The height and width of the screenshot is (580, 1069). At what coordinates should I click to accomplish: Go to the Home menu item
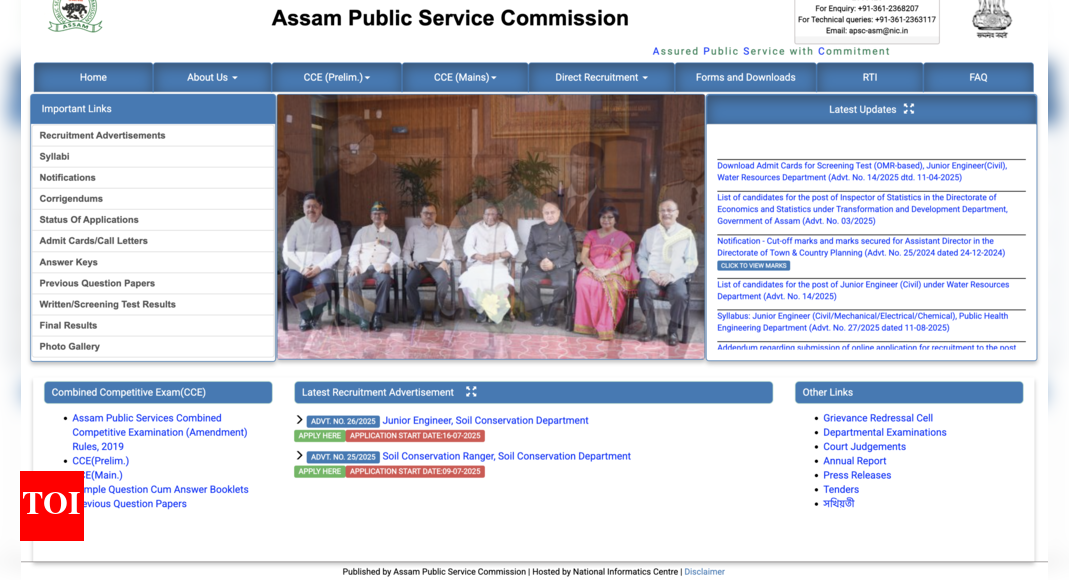pyautogui.click(x=93, y=78)
